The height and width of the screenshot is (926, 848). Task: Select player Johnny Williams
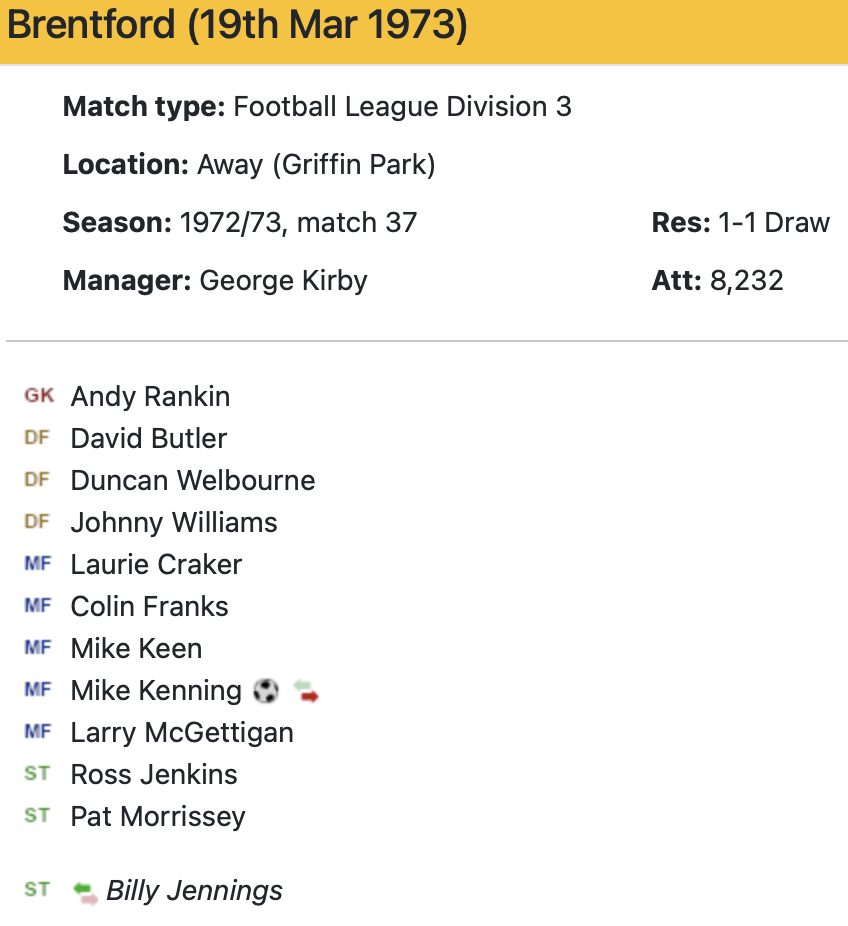tap(174, 523)
